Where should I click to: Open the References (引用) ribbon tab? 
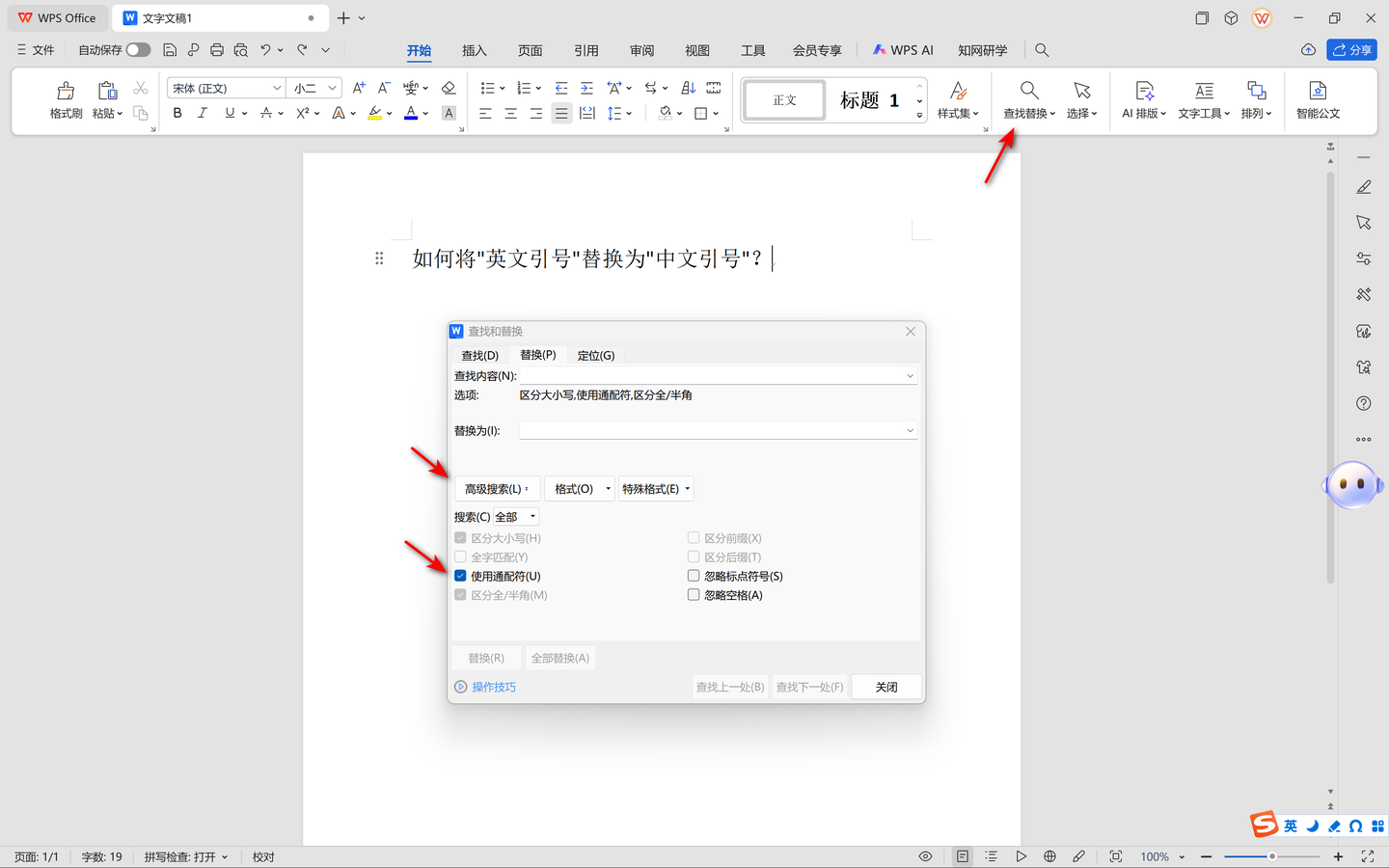586,50
